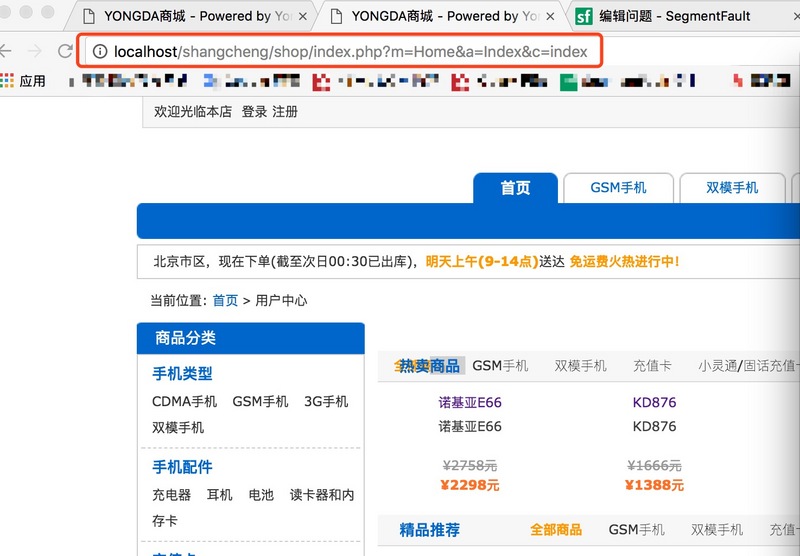Select 双模手机 in the 精品推荐 tabs
The image size is (800, 556).
[x=717, y=529]
